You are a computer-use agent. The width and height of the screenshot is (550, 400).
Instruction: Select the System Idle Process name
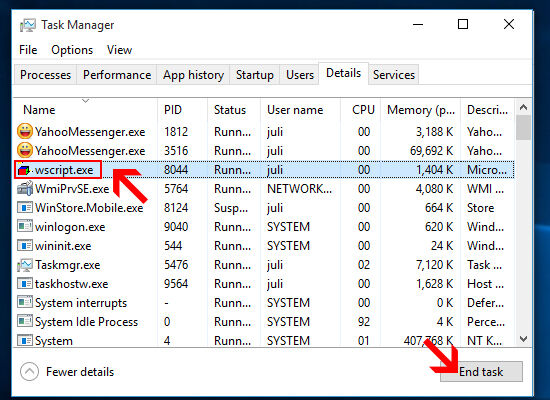(x=87, y=322)
